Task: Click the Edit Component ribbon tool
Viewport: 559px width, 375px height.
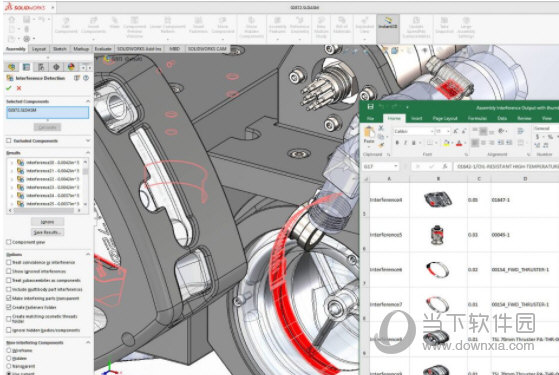Action: [x=66, y=25]
